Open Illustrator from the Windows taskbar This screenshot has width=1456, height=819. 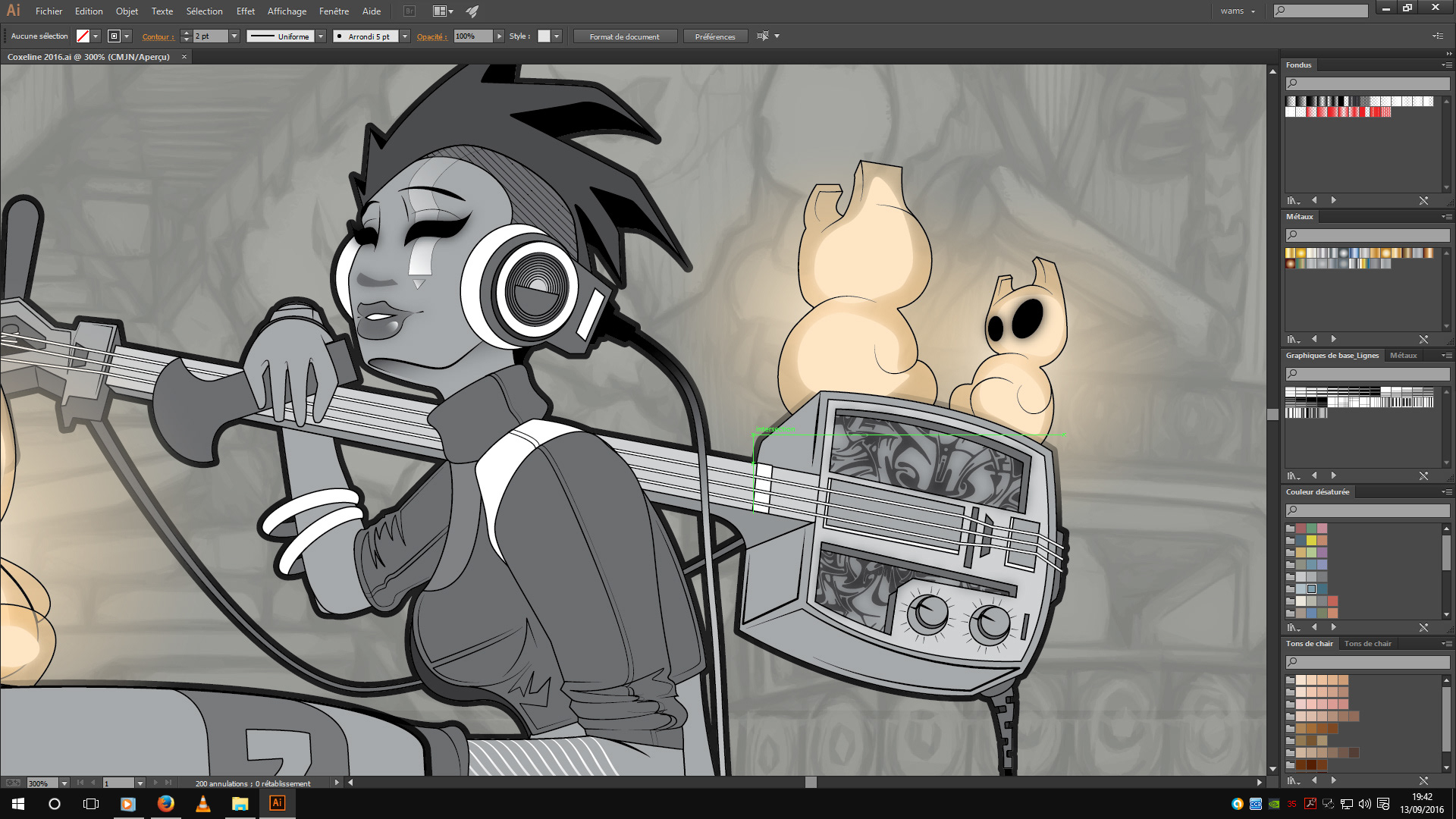(278, 803)
